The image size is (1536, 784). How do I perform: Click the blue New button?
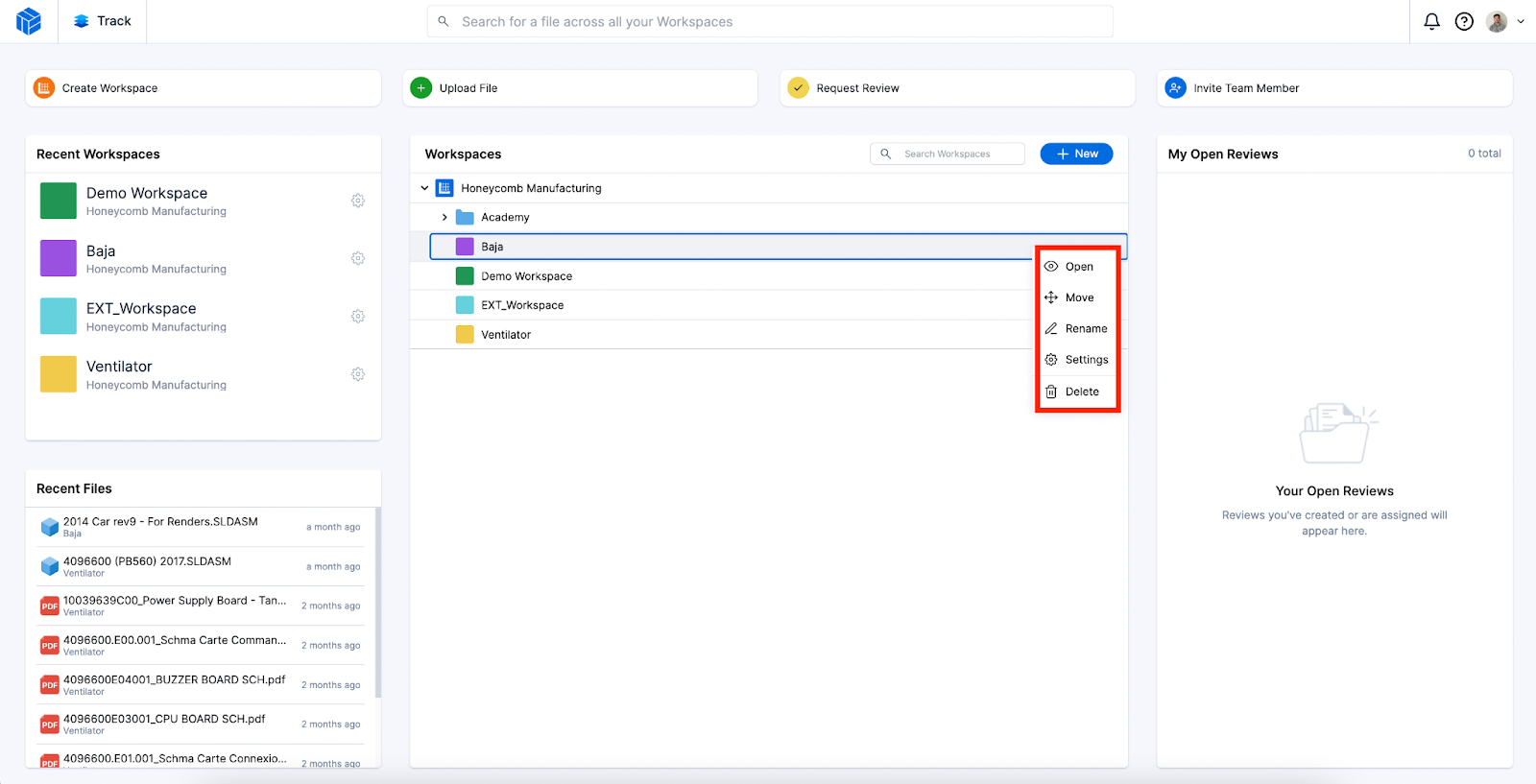(x=1076, y=154)
